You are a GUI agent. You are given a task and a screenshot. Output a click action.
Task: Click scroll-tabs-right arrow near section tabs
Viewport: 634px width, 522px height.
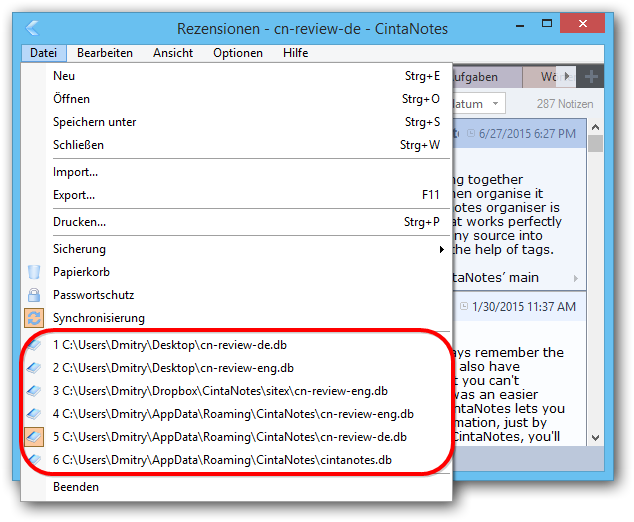[567, 76]
